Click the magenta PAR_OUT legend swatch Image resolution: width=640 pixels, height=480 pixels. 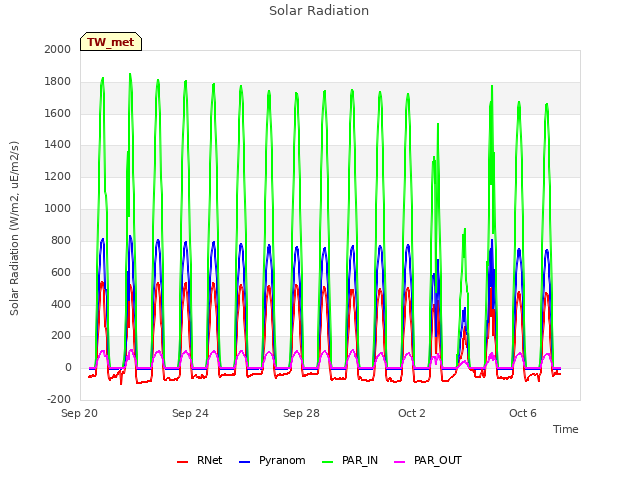400,462
